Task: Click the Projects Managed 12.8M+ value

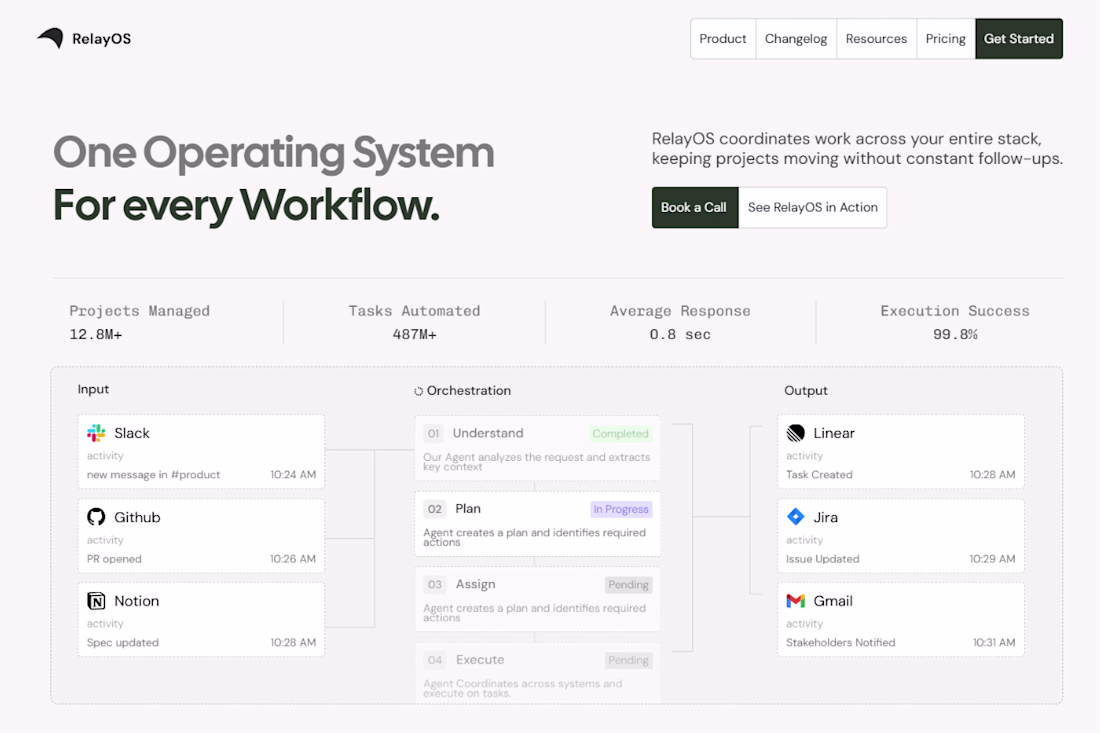Action: click(x=95, y=335)
